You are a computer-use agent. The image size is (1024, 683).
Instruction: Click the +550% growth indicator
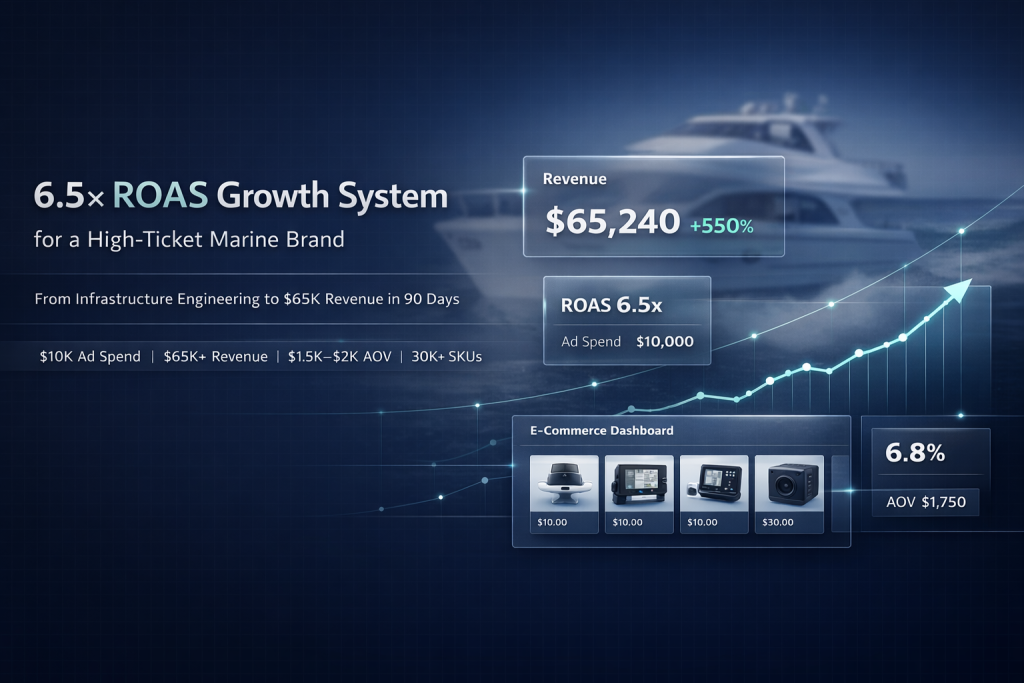721,226
